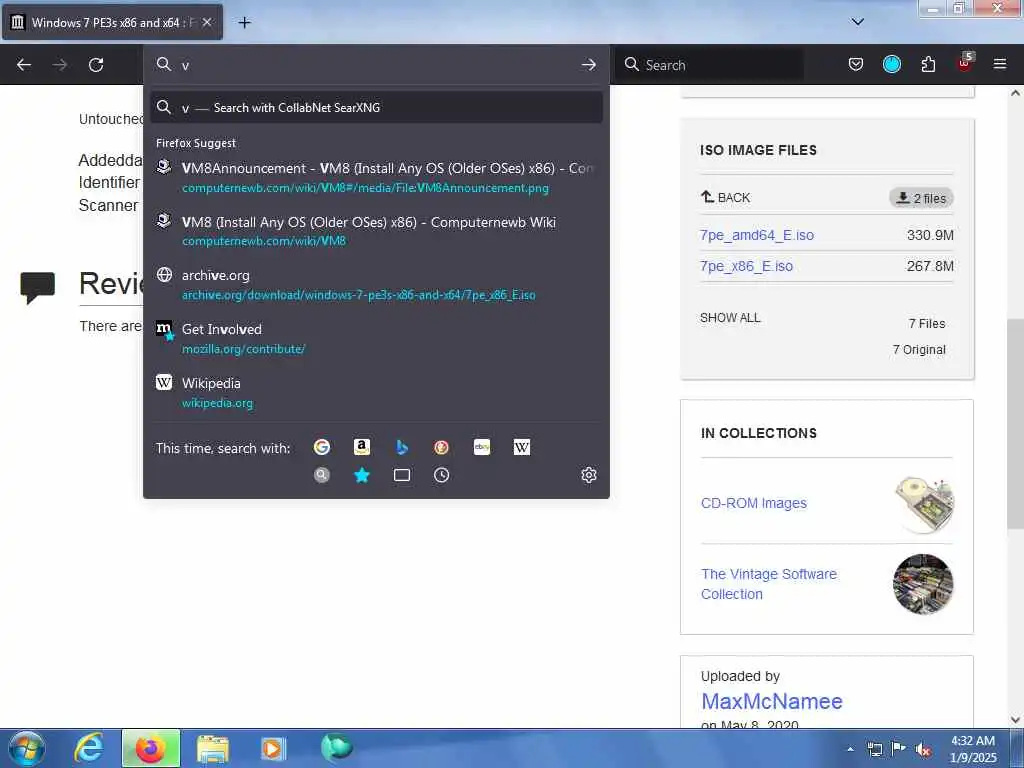Image resolution: width=1024 pixels, height=768 pixels.
Task: Search this time with eBay
Action: tap(482, 447)
